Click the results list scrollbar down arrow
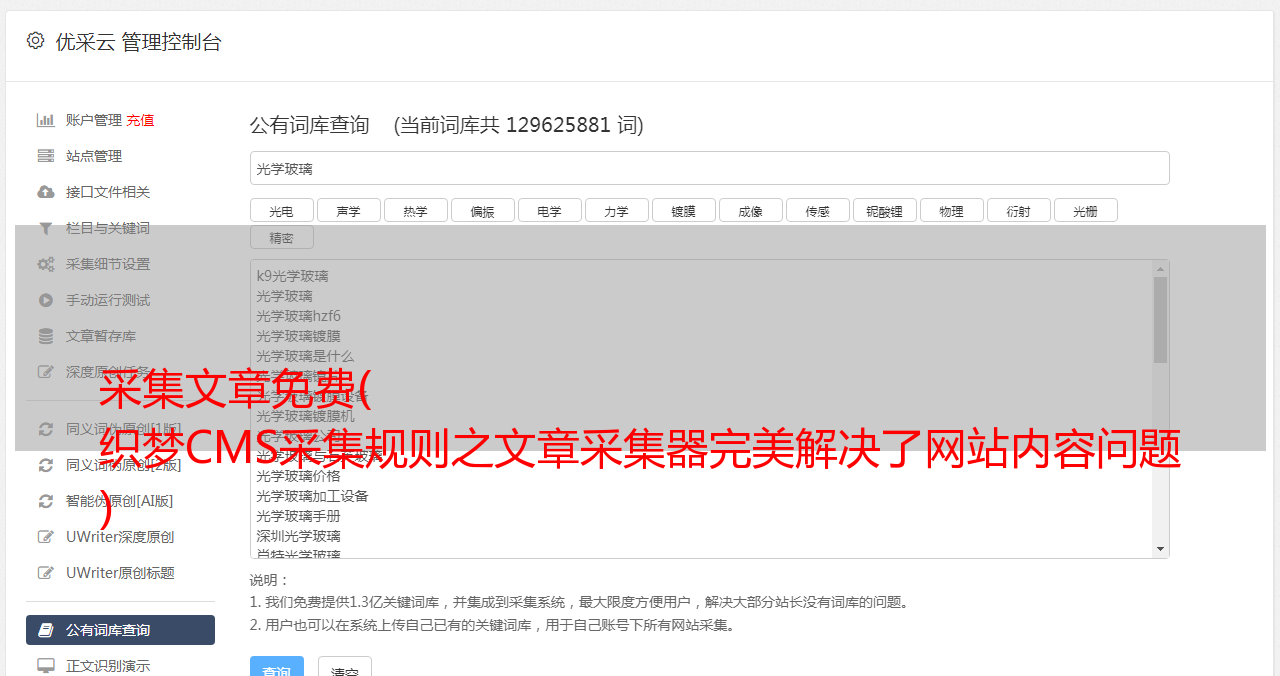 pos(1160,549)
